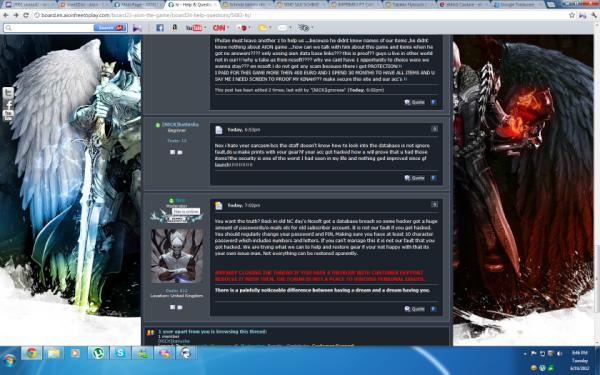Screen dimensions: 600x375
Task: Click the post-number icon on the 6:55pm post
Action: 434,129
